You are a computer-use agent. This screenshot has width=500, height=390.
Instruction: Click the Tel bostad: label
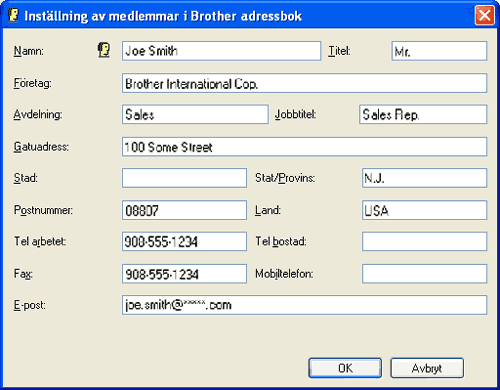tap(281, 241)
